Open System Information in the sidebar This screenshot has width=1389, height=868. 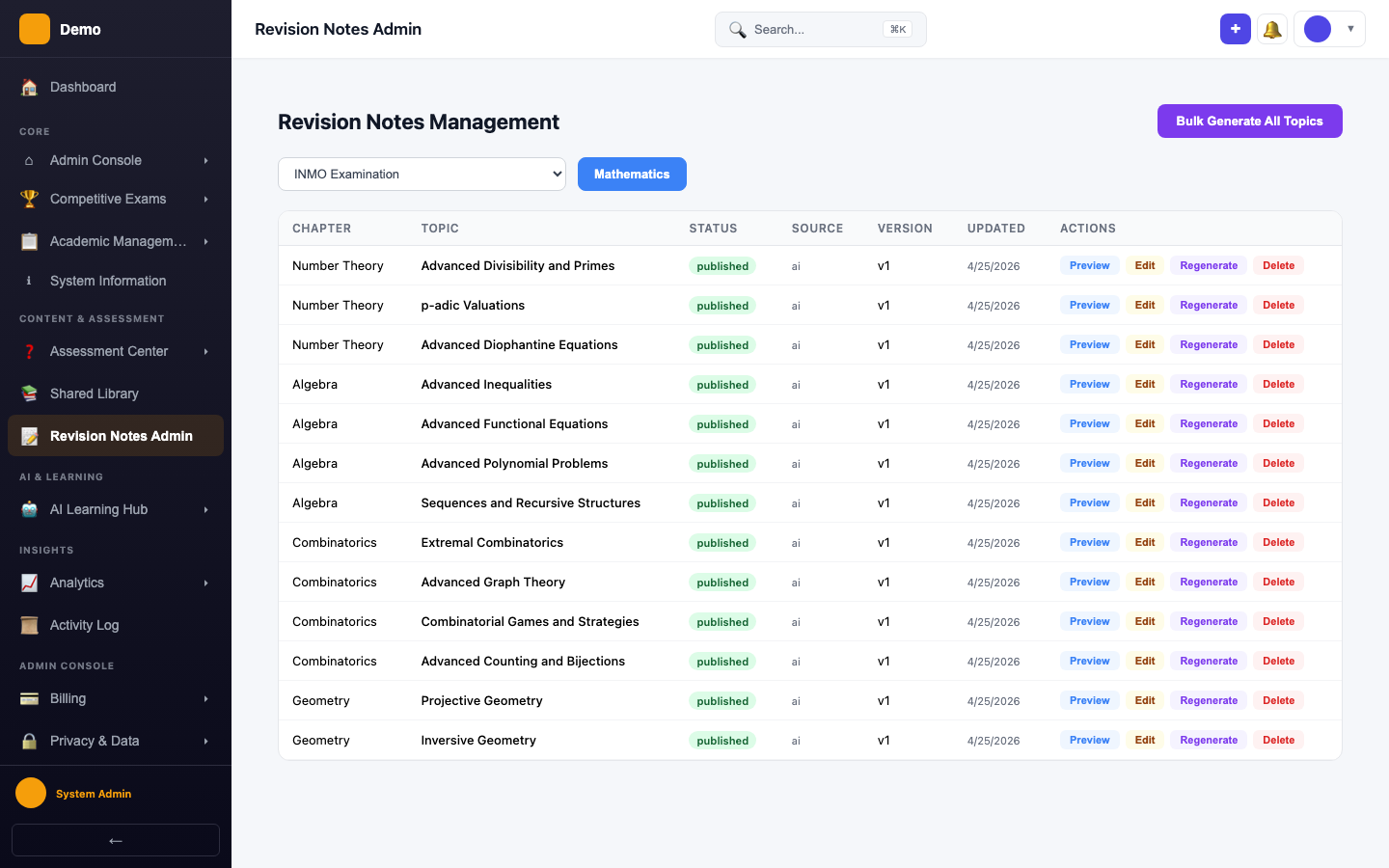click(116, 281)
